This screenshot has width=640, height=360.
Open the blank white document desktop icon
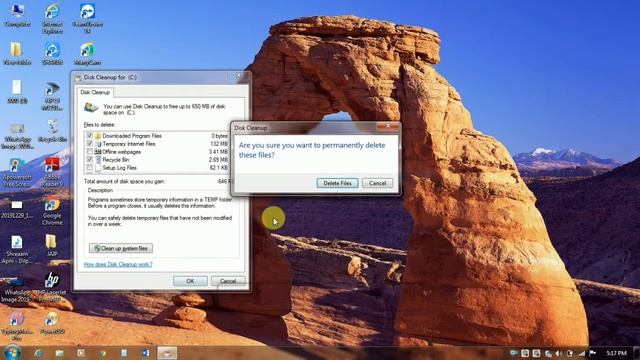[17, 91]
